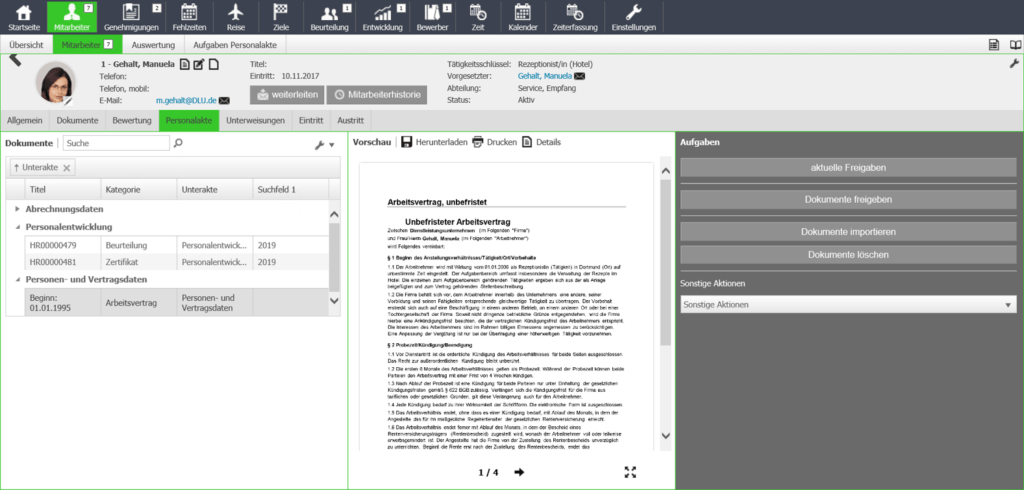The image size is (1024, 490).
Task: Open wrench dropdown in Dokumente panel
Action: (324, 145)
